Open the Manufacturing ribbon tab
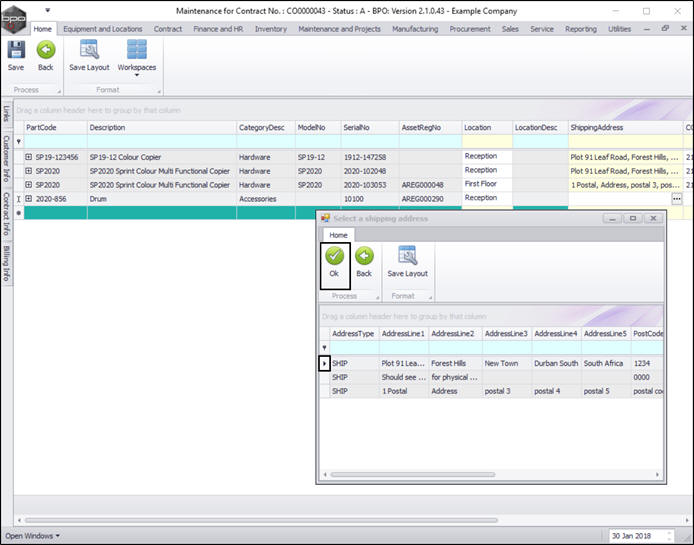694x545 pixels. coord(415,29)
